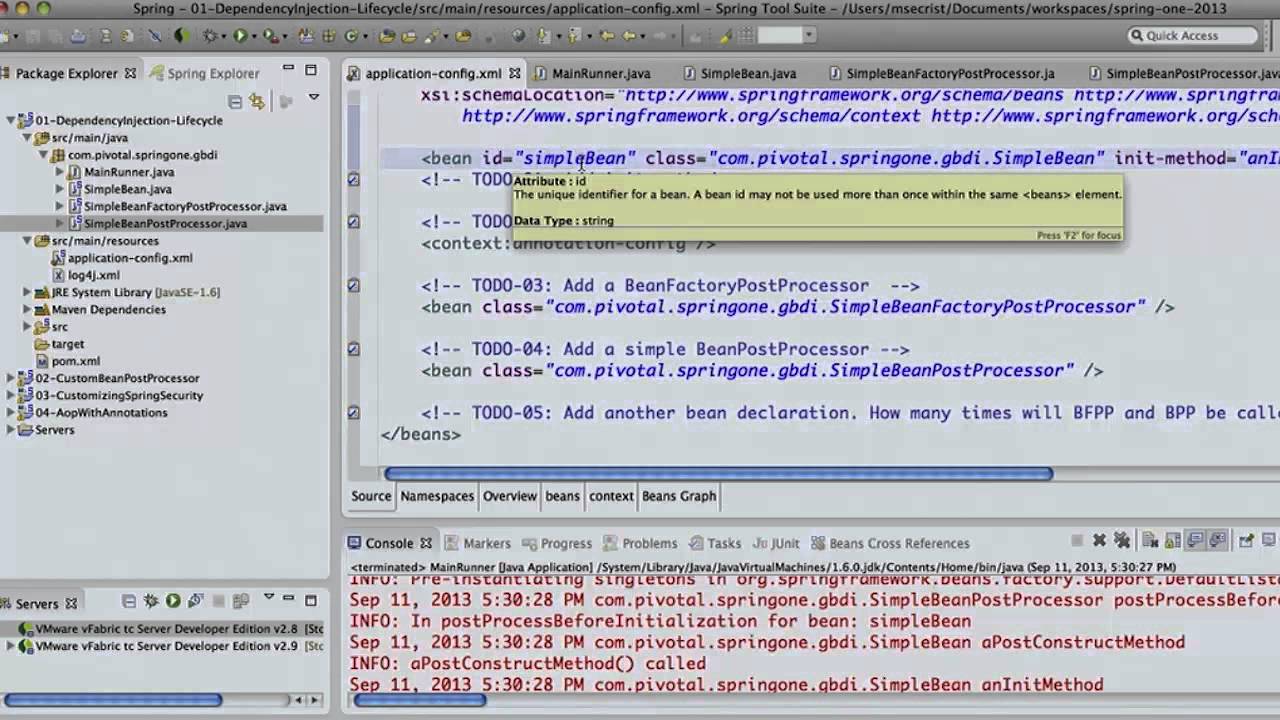1280x720 pixels.
Task: Open the Tasks view tab
Action: pos(715,543)
